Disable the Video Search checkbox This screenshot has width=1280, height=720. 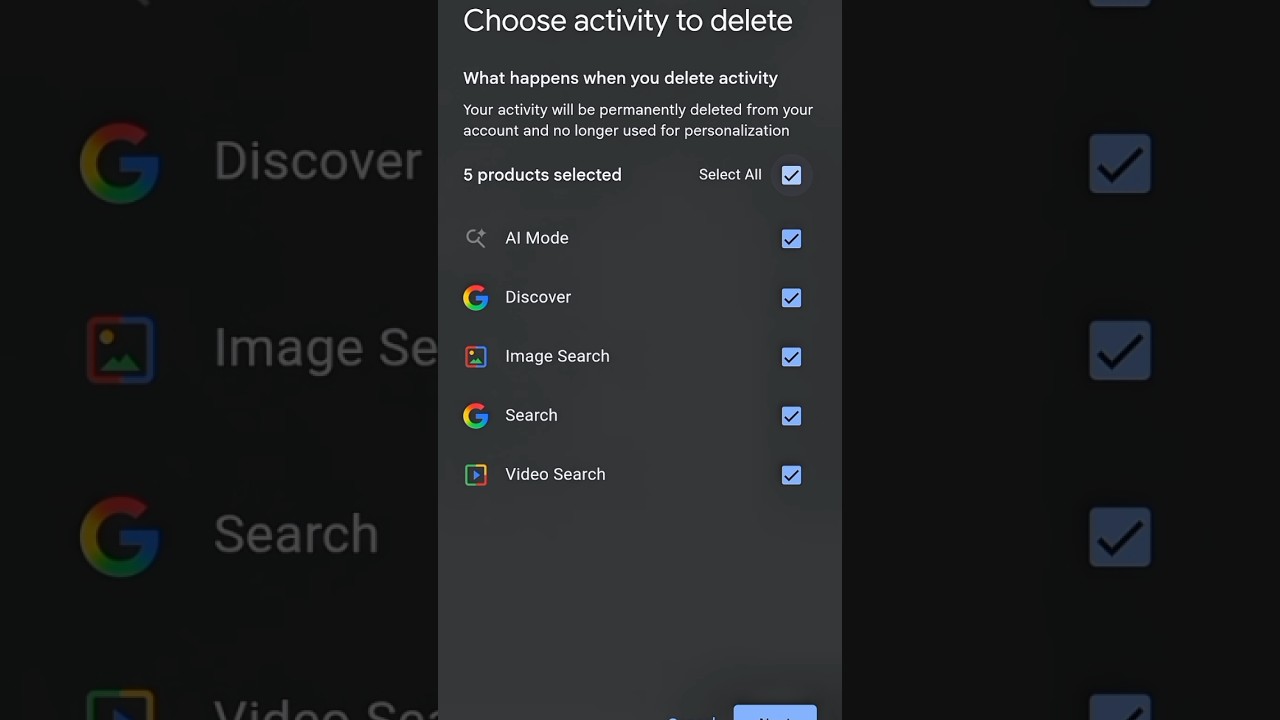point(791,474)
